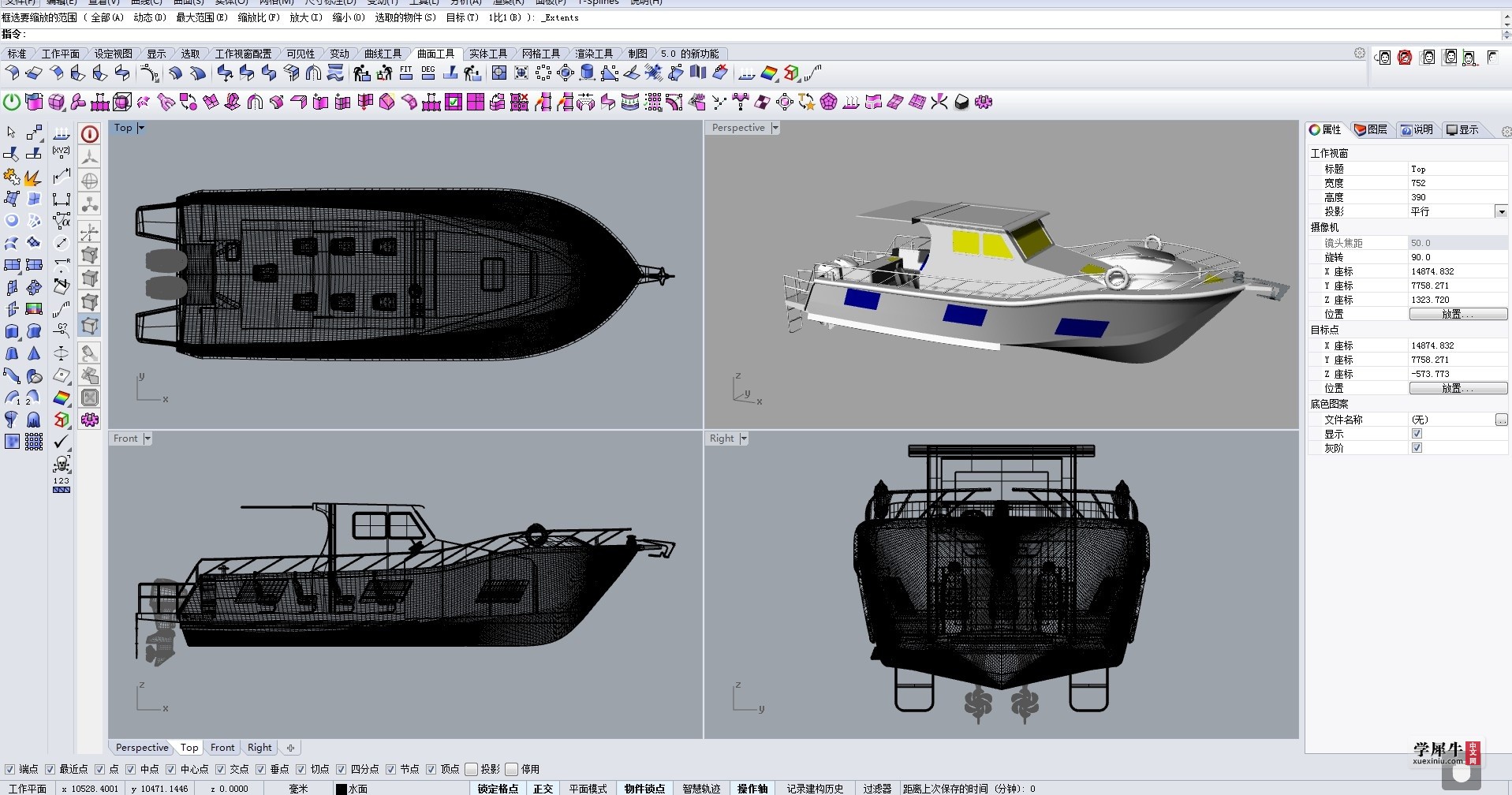Switch to the 实体工具 toolbar tab

[488, 54]
